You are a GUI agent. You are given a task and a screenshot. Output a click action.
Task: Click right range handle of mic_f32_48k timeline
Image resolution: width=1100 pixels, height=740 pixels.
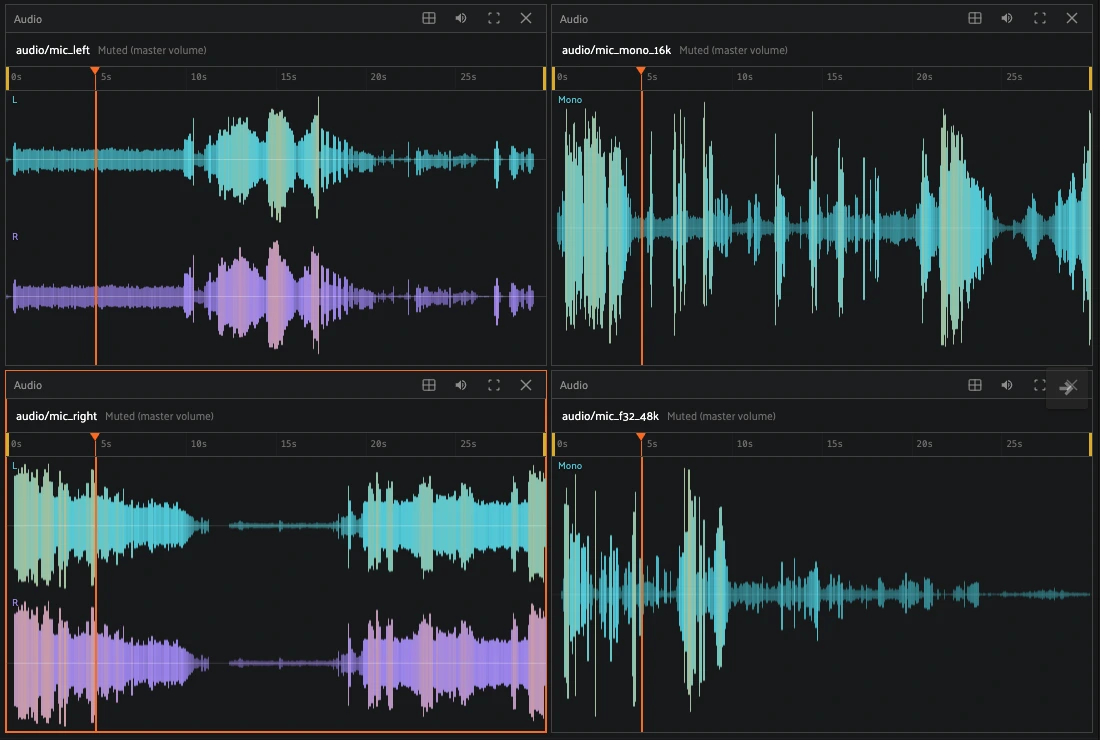[1090, 445]
